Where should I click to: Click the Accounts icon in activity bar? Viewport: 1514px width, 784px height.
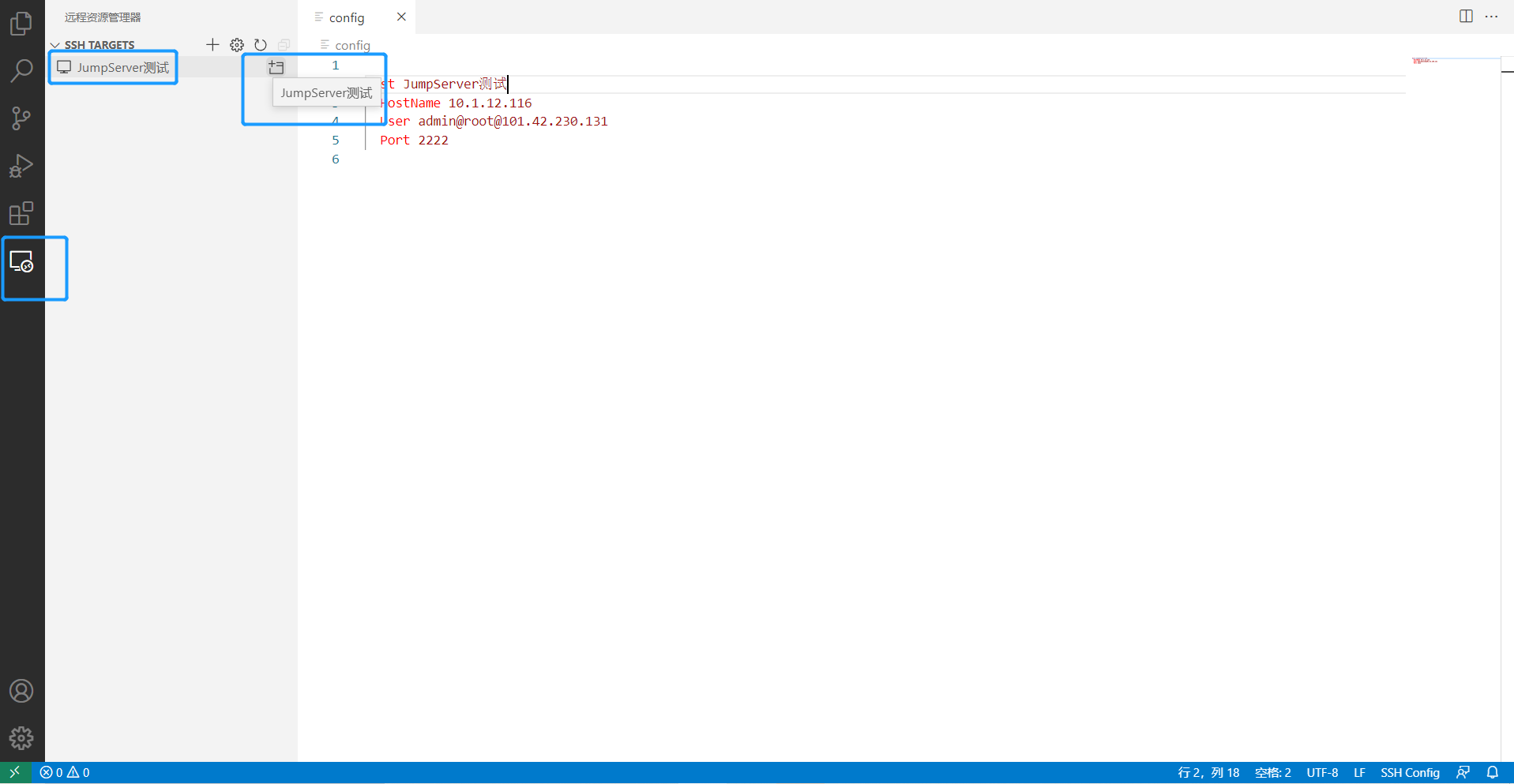21,691
